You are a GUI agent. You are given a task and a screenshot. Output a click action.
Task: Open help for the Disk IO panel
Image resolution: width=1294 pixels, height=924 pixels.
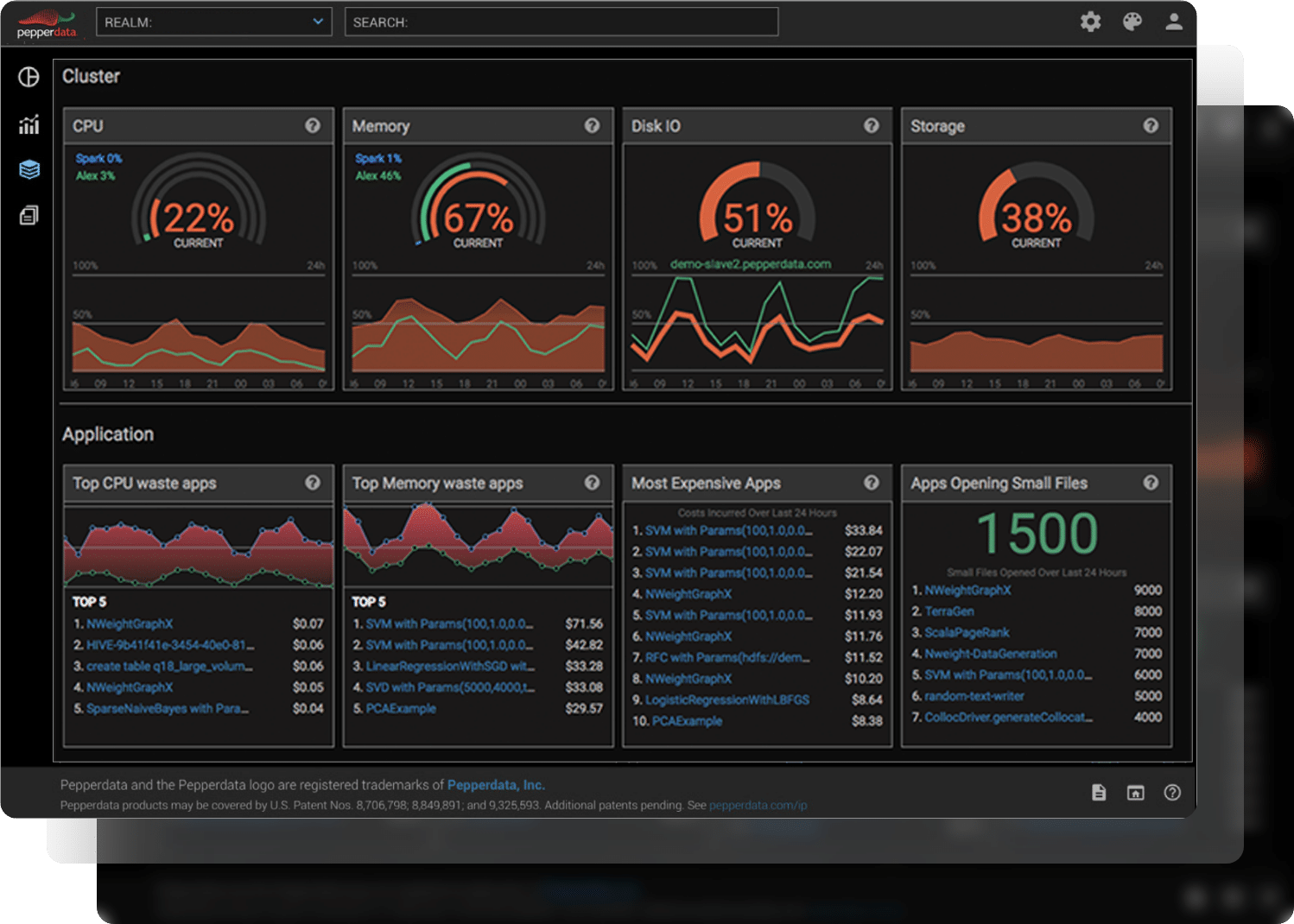[x=872, y=125]
